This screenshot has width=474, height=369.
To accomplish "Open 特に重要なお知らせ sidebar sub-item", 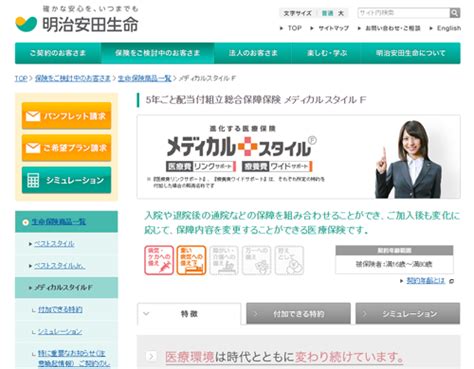I will (x=74, y=358).
